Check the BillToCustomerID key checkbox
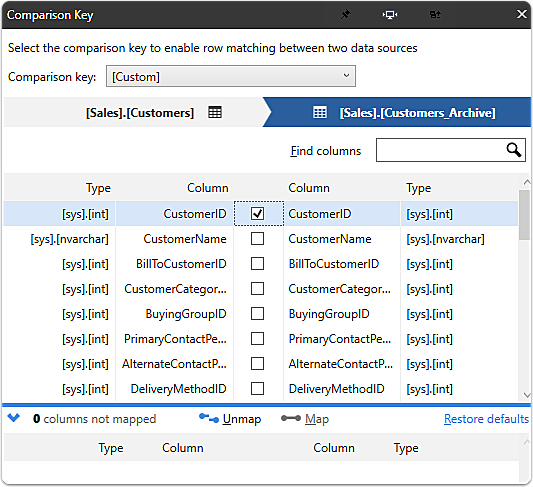Screen dimensions: 533x487 pos(257,264)
